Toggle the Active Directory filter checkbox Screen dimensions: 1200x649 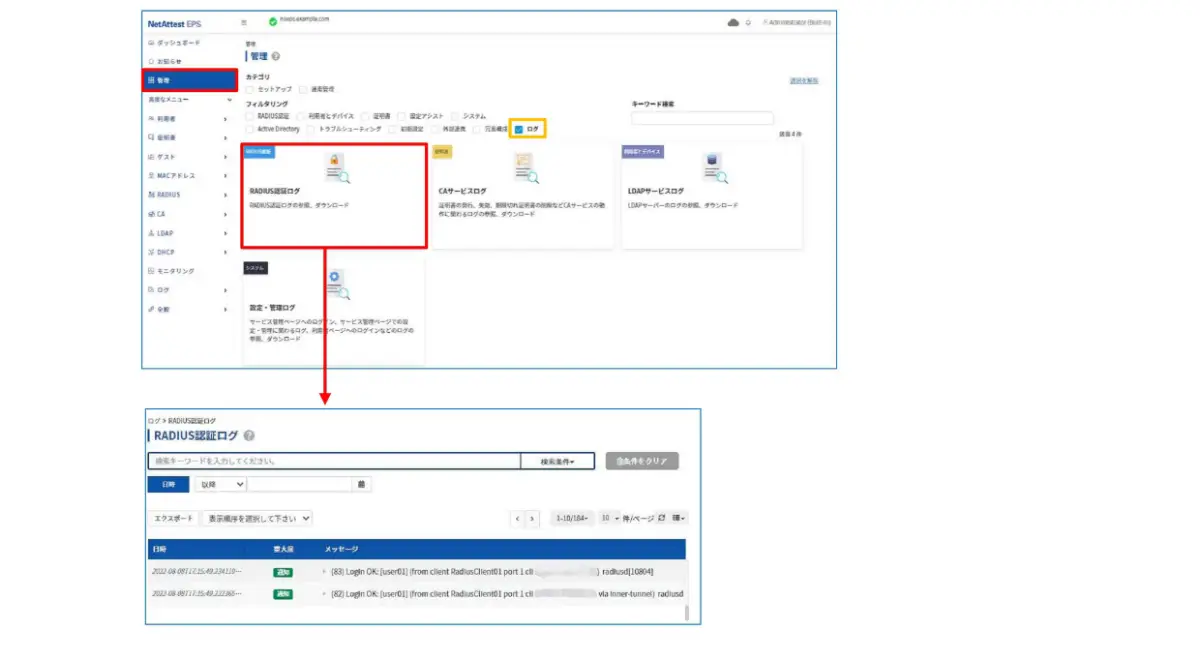pos(250,129)
